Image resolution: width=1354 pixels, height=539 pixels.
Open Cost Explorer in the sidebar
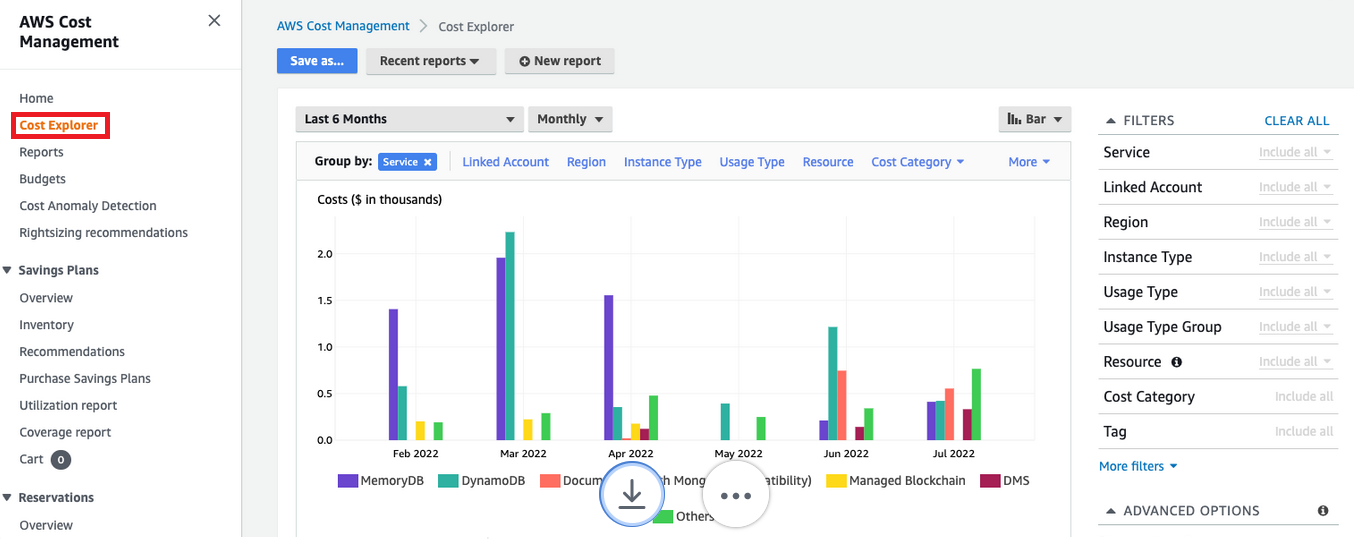tap(59, 125)
